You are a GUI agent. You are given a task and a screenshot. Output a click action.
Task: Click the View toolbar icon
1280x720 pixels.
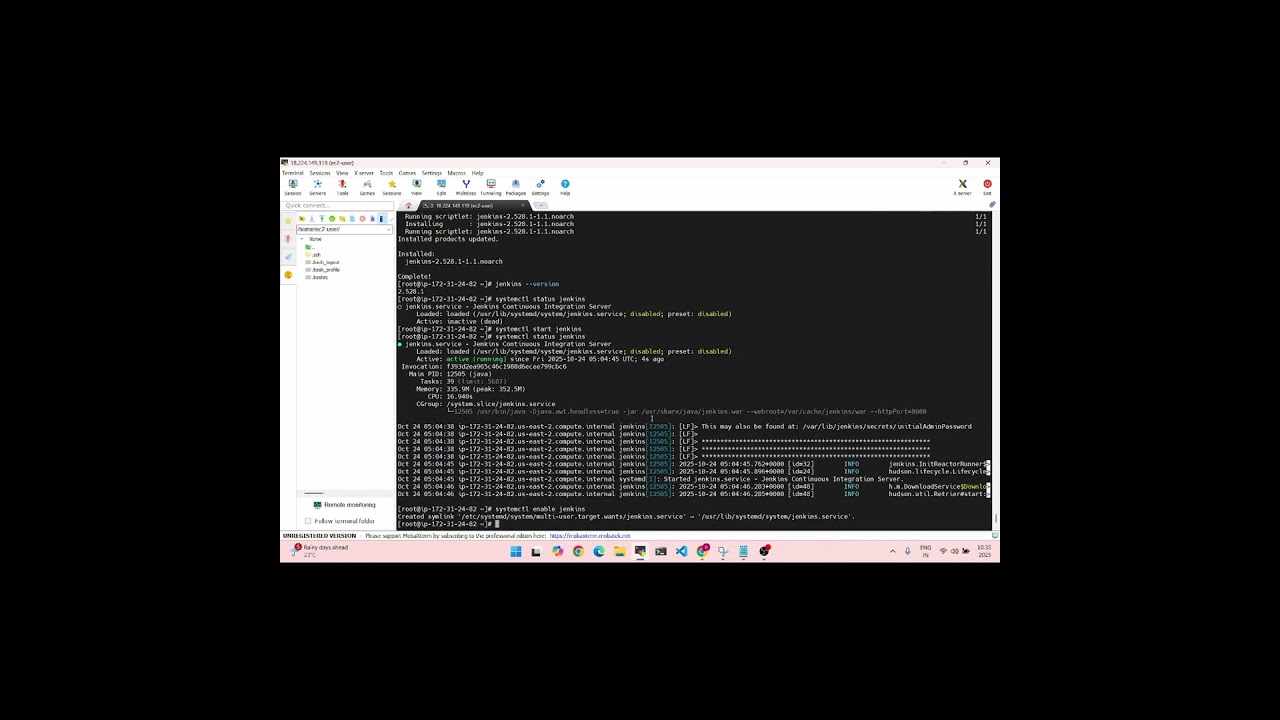416,187
